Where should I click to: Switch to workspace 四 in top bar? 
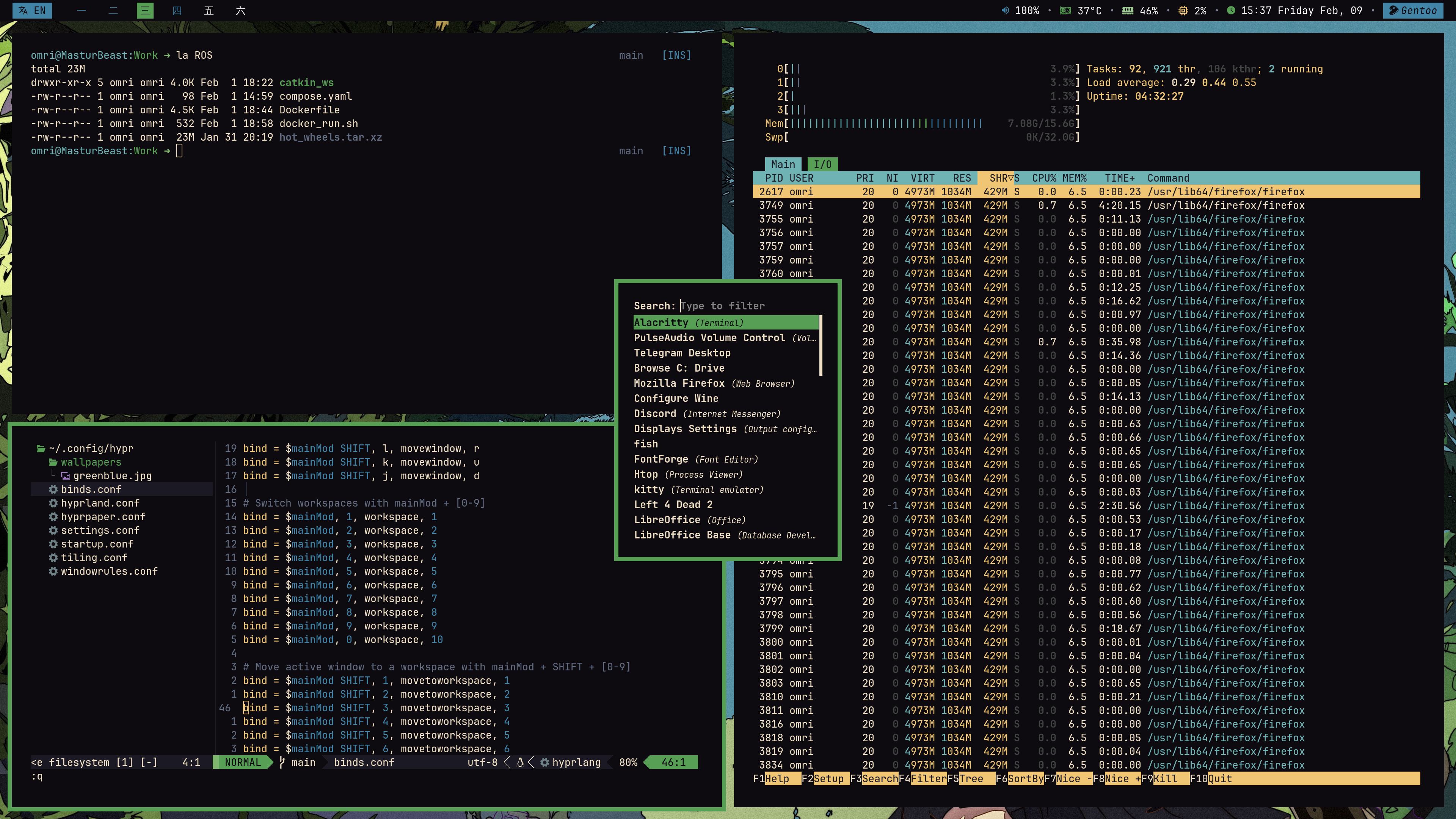pos(177,10)
